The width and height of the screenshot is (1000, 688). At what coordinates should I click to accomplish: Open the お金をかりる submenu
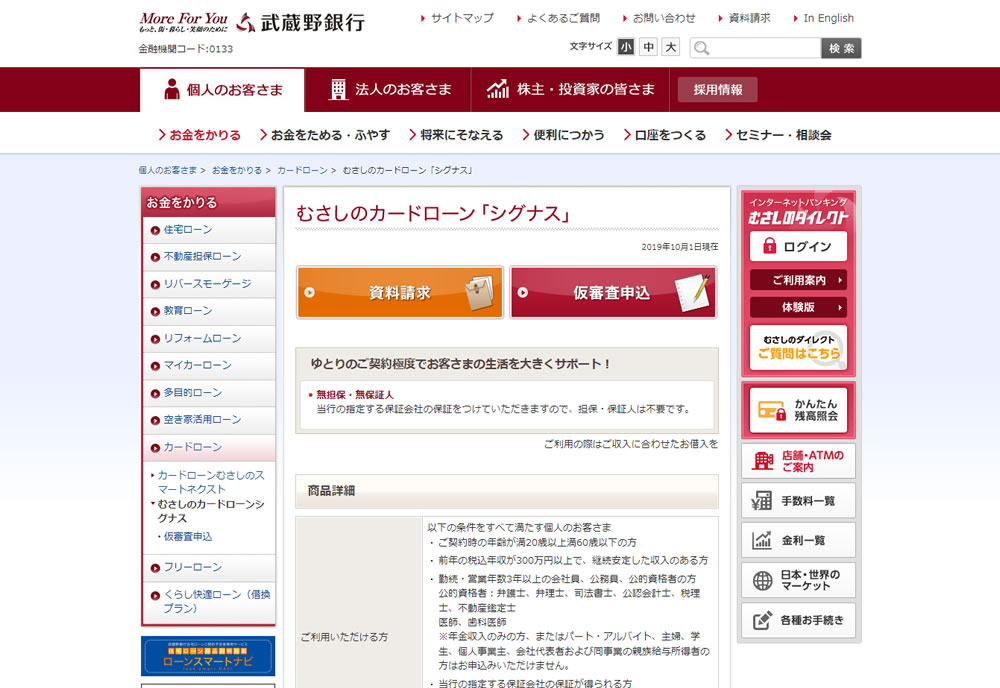200,135
